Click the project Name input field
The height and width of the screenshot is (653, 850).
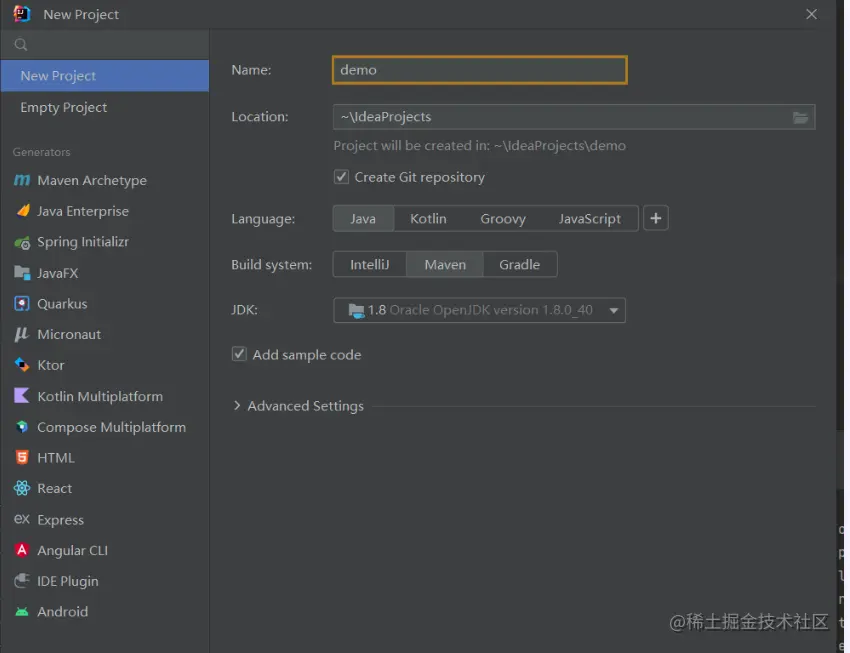point(479,70)
